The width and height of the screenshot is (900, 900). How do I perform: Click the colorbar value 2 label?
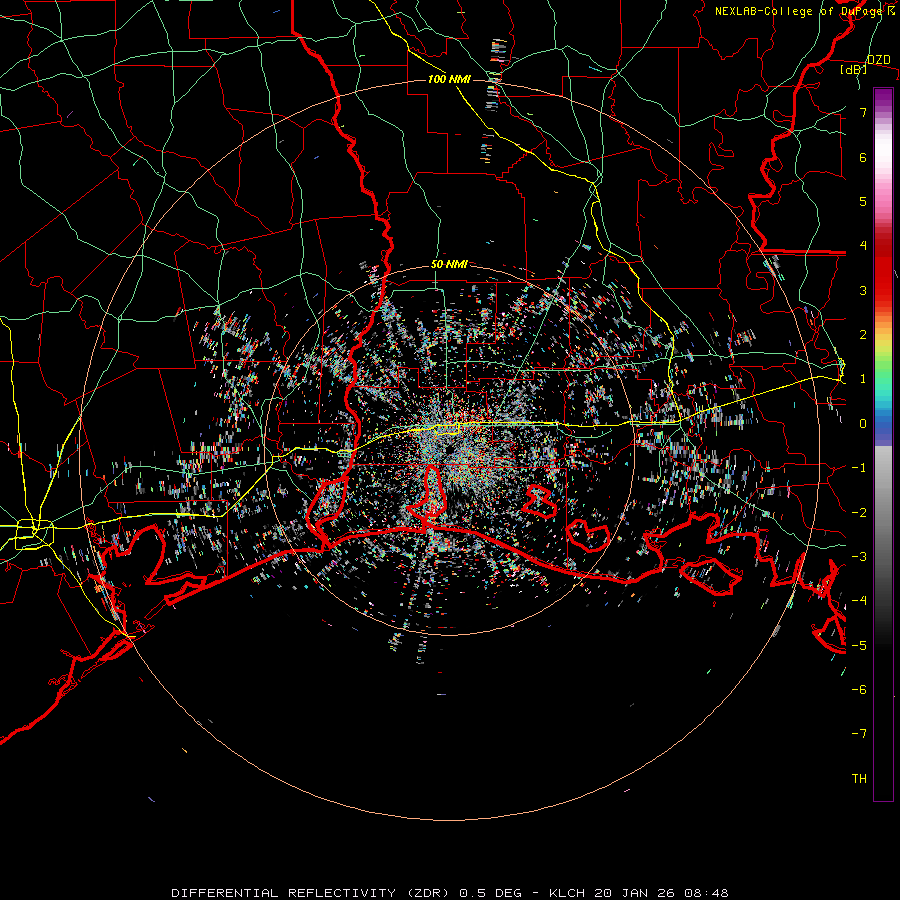point(863,335)
